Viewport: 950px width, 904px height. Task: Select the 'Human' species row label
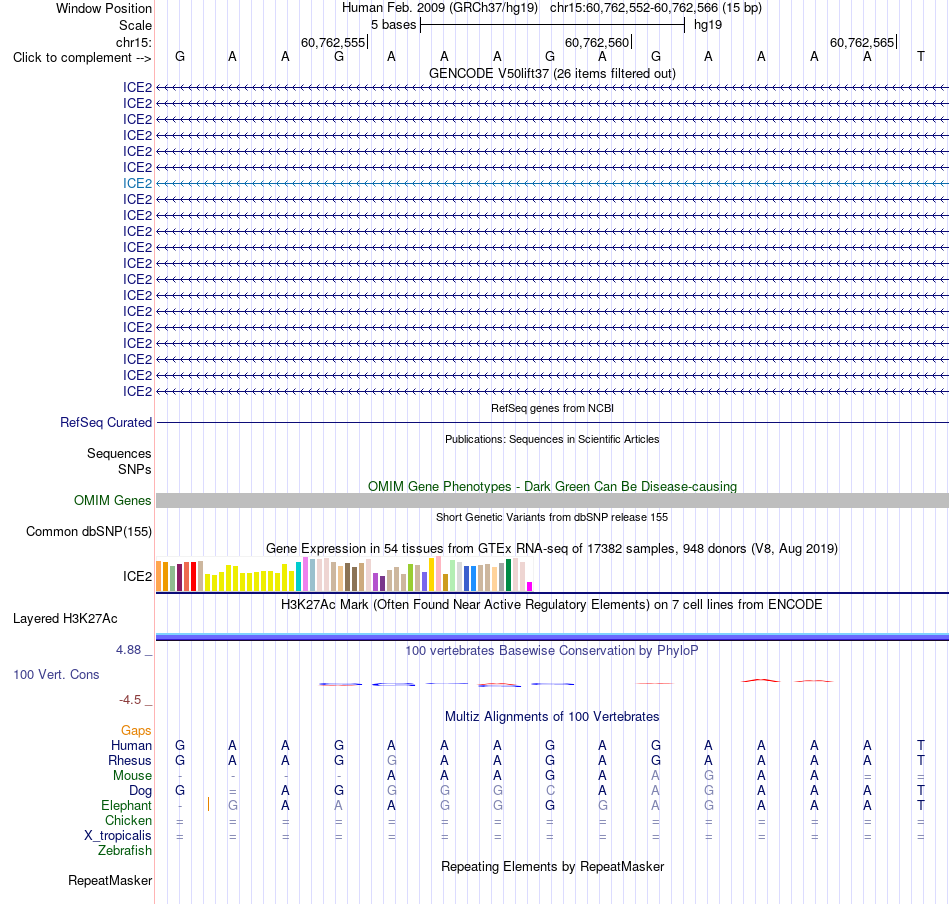(131, 745)
